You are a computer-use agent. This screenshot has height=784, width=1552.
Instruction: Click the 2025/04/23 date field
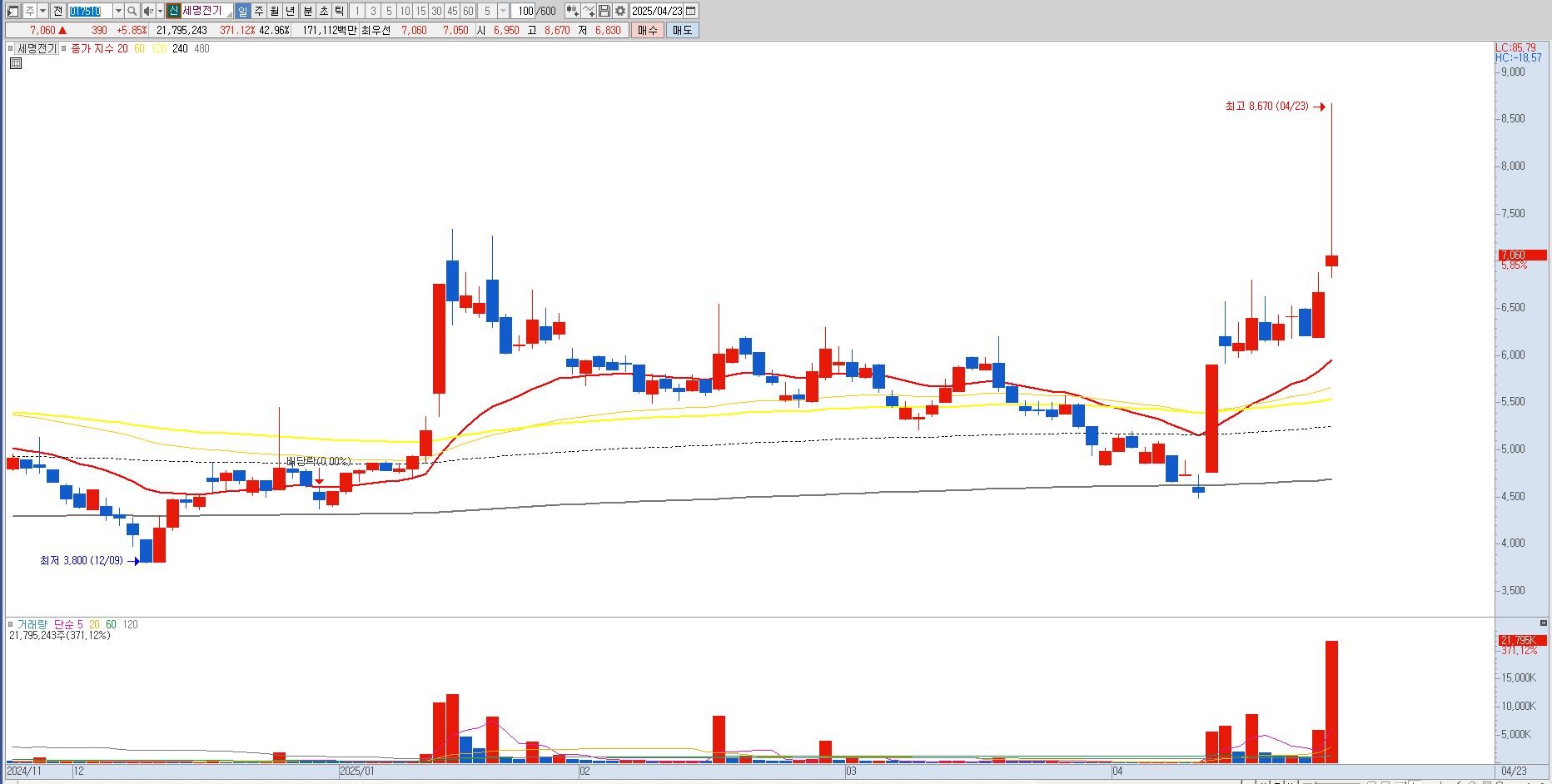click(x=657, y=11)
